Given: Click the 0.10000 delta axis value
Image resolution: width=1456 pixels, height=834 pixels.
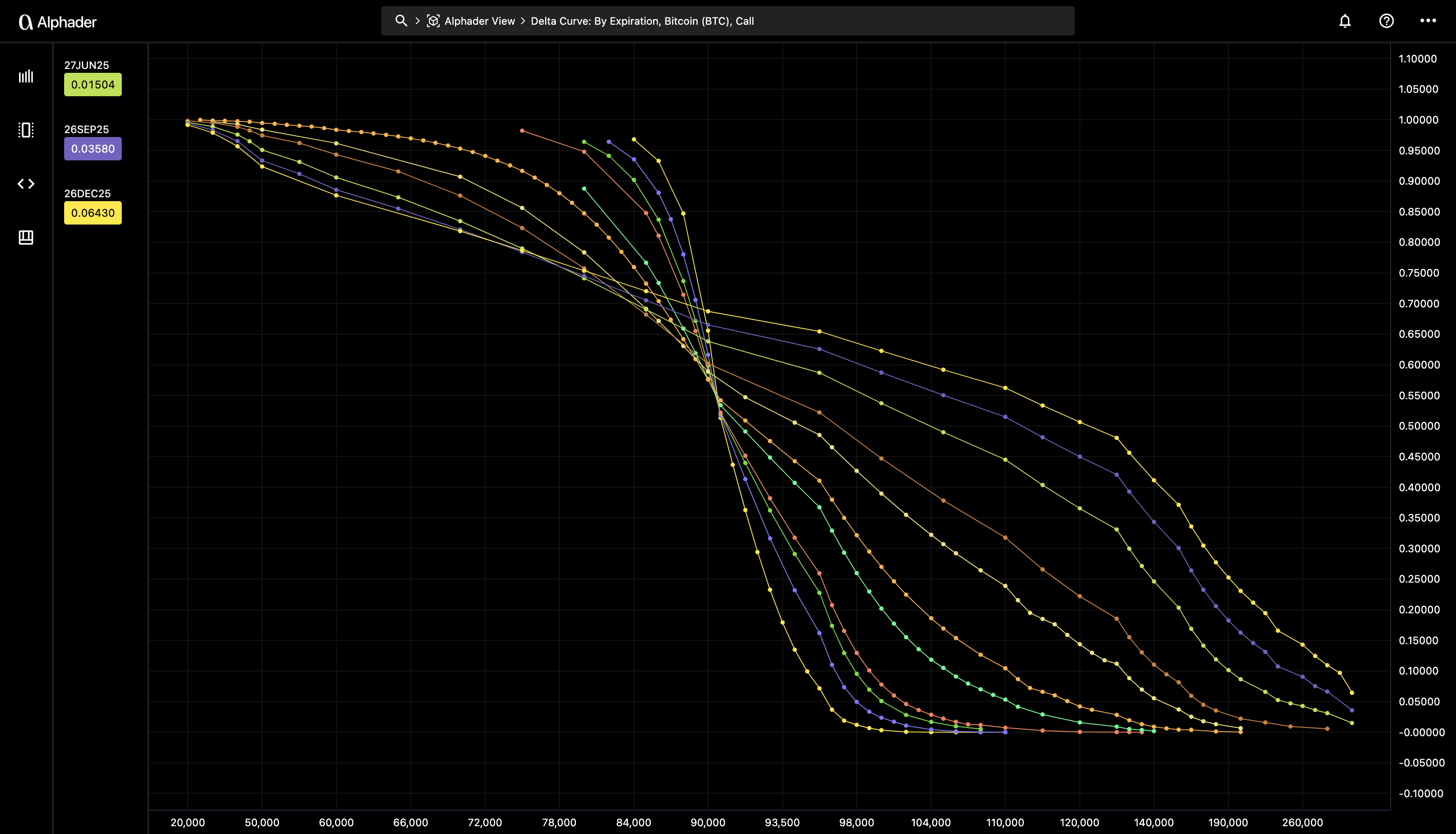Looking at the screenshot, I should (1418, 671).
